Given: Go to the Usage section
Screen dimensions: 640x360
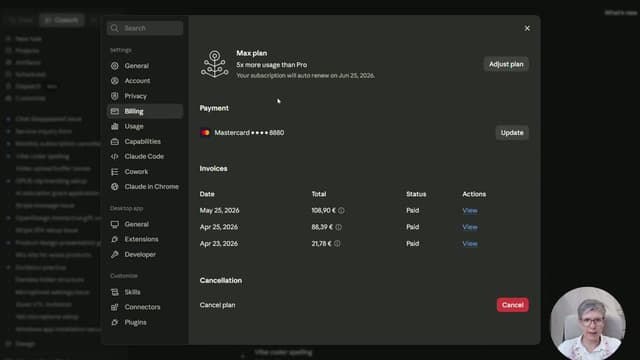Looking at the screenshot, I should tap(145, 126).
